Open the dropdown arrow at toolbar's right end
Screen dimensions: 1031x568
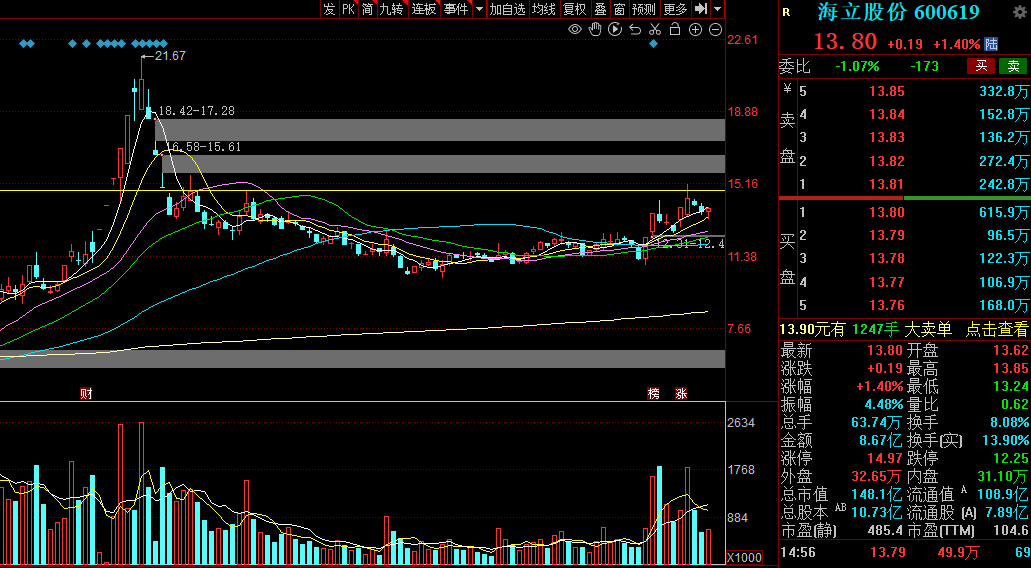coord(717,9)
